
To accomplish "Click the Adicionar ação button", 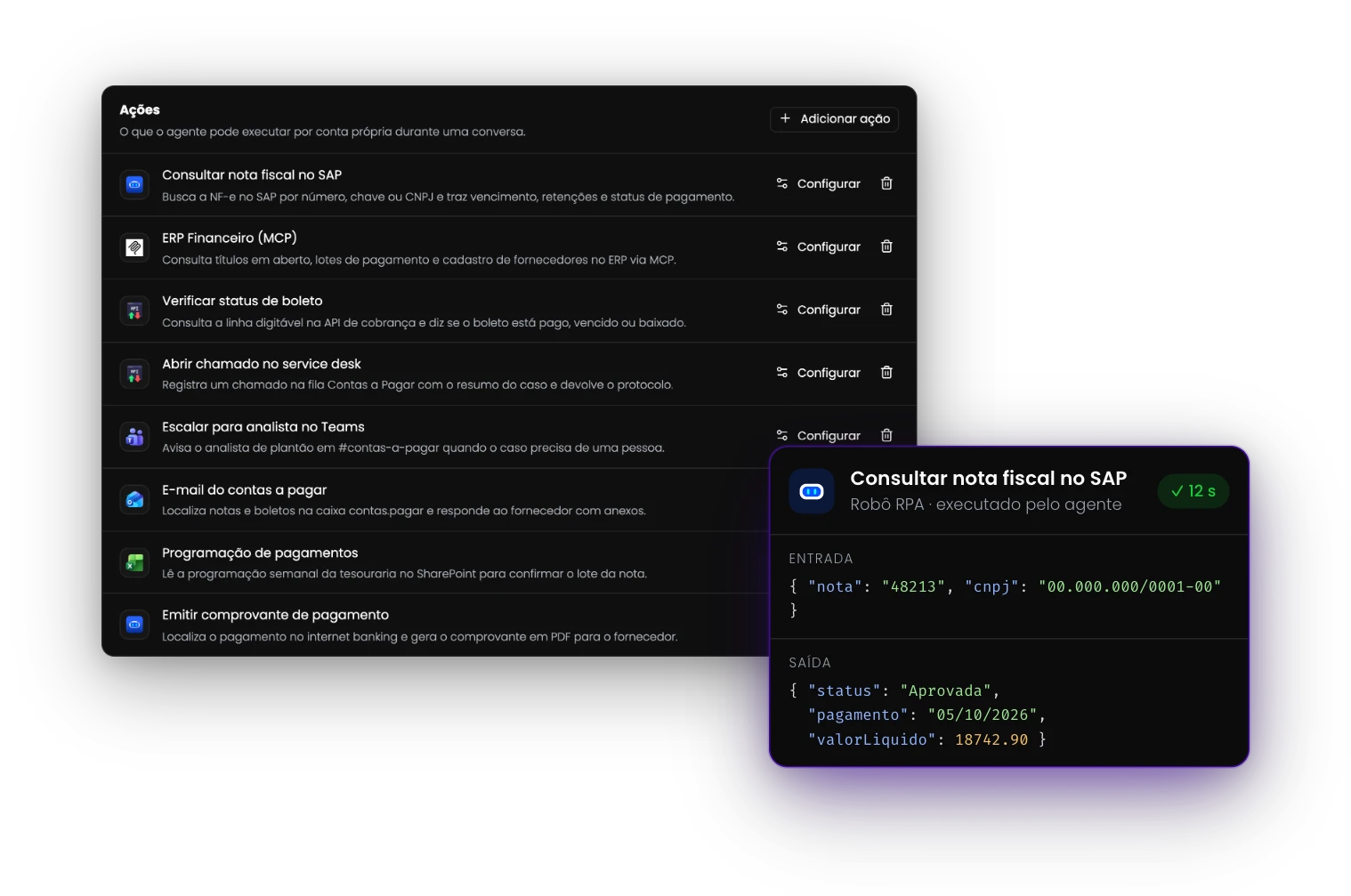I will pyautogui.click(x=834, y=119).
